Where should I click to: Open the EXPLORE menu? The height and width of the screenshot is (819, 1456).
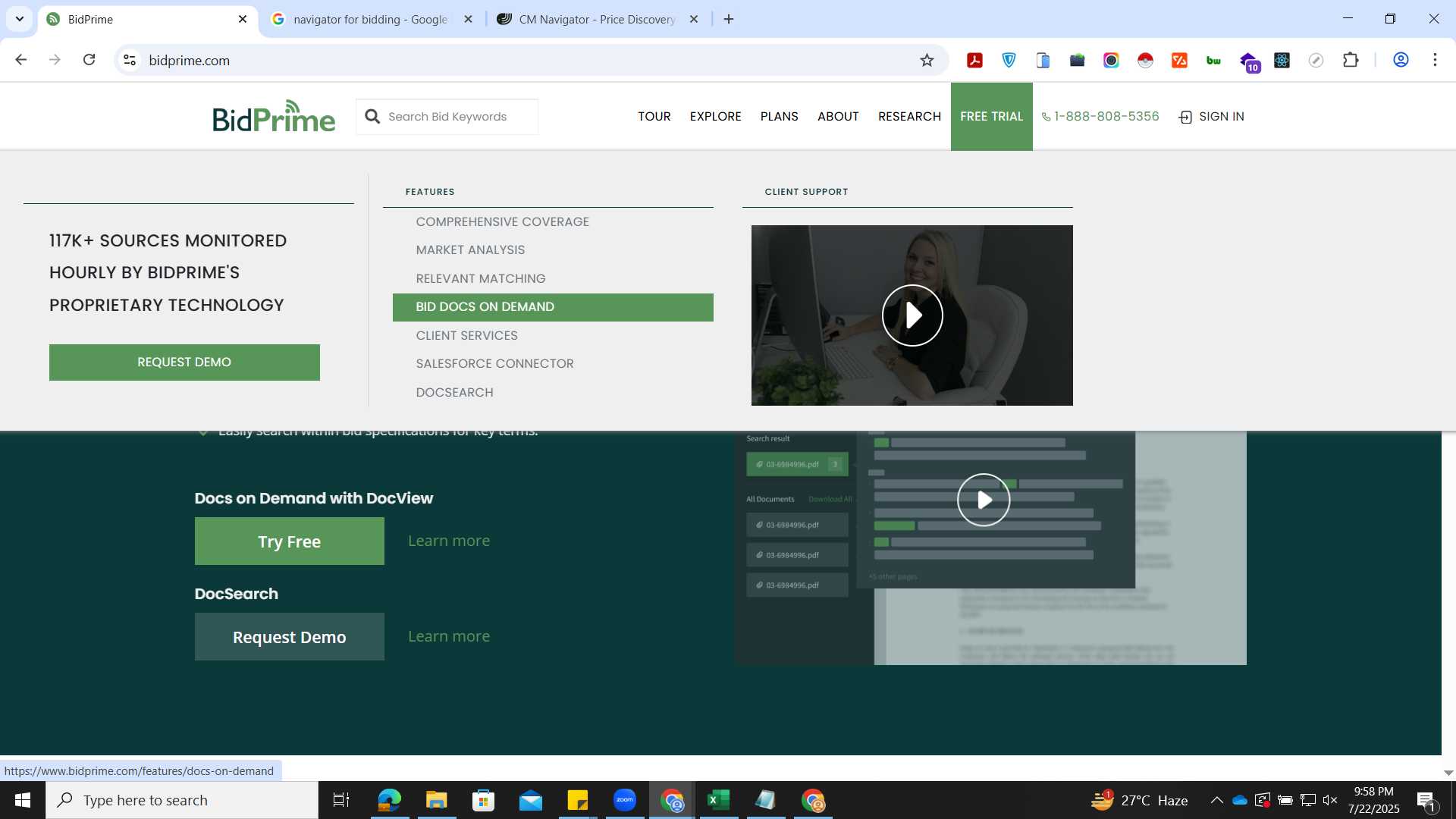pyautogui.click(x=715, y=116)
